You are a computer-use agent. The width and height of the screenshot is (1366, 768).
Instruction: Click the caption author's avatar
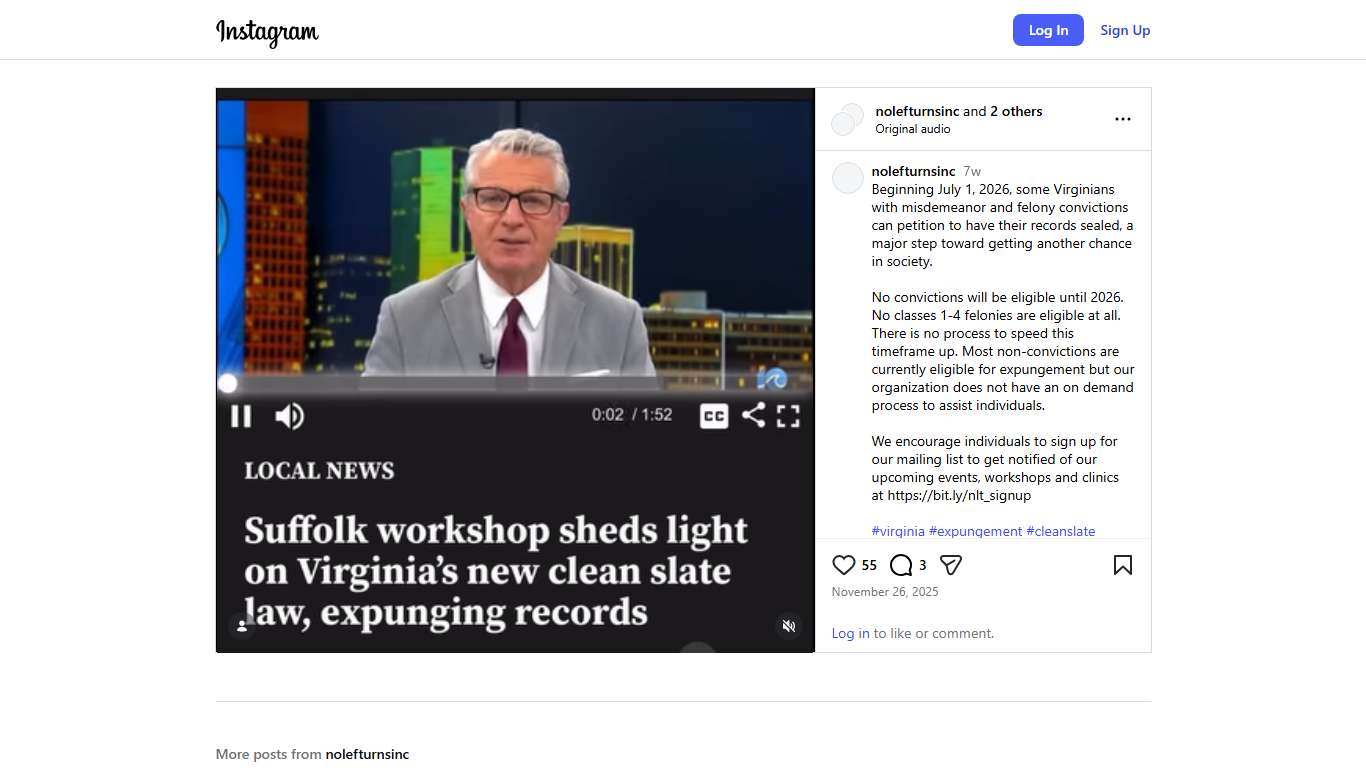pos(848,178)
